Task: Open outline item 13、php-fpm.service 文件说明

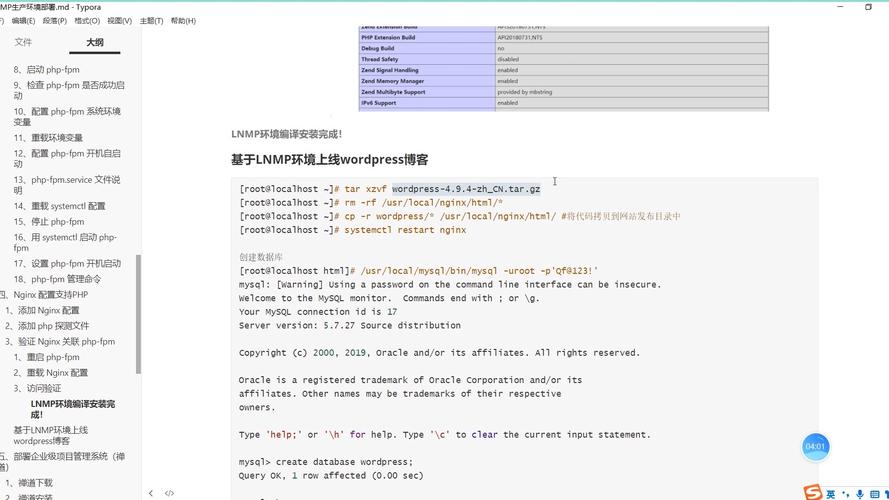Action: 67,185
